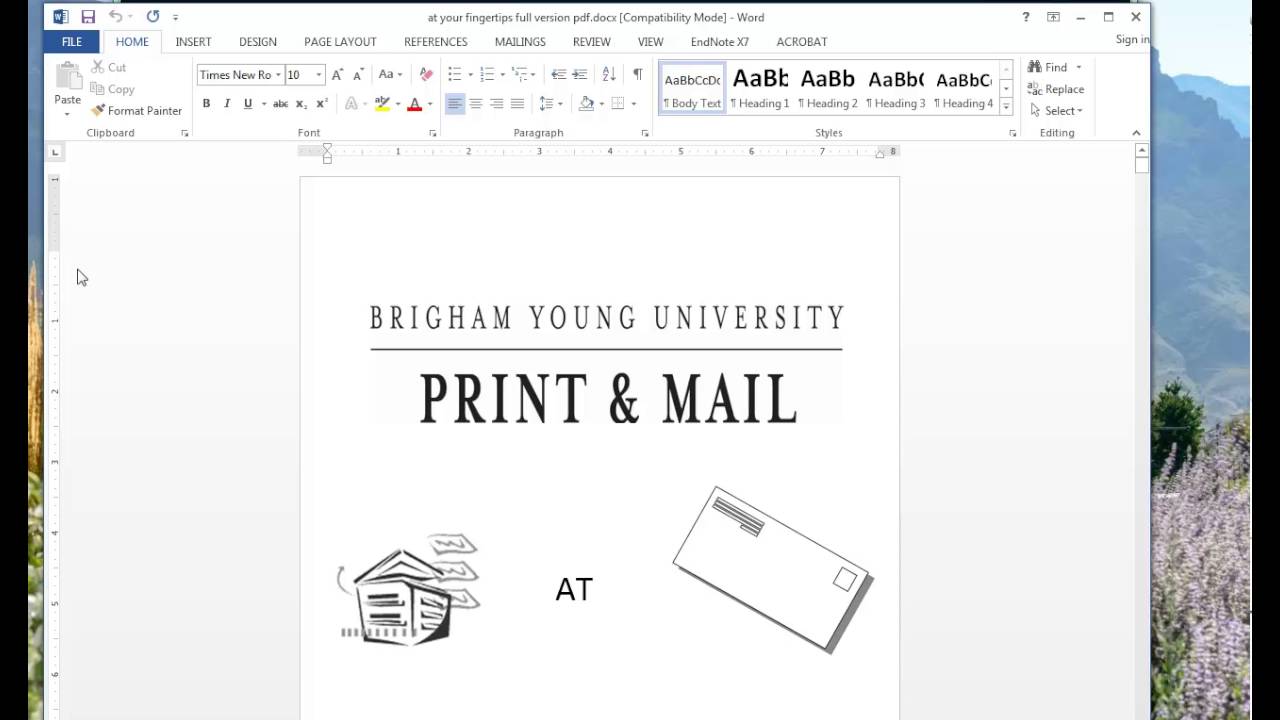The height and width of the screenshot is (720, 1280).
Task: Click the Multilevel List icon
Action: click(519, 75)
